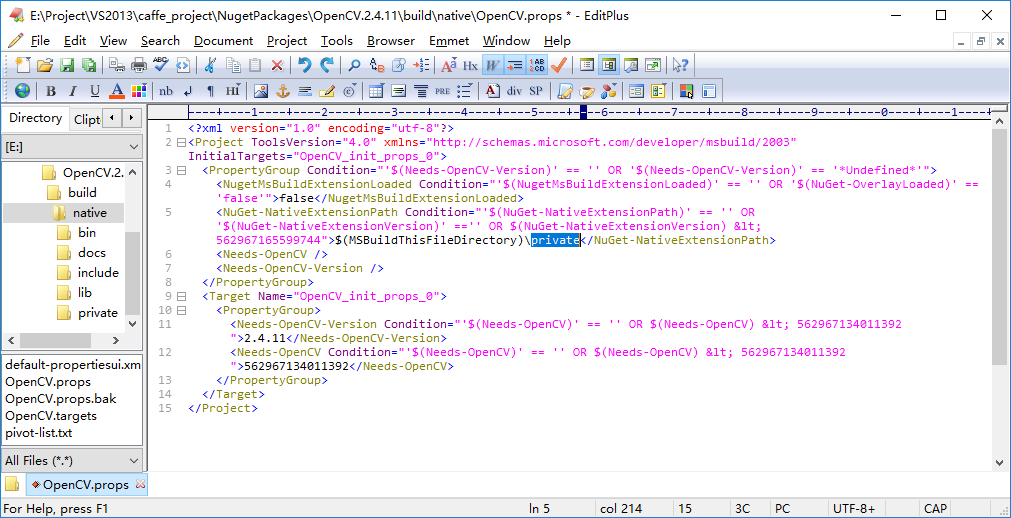Screen dimensions: 1011x518
Task: Click the HTML table icon
Action: [x=377, y=91]
